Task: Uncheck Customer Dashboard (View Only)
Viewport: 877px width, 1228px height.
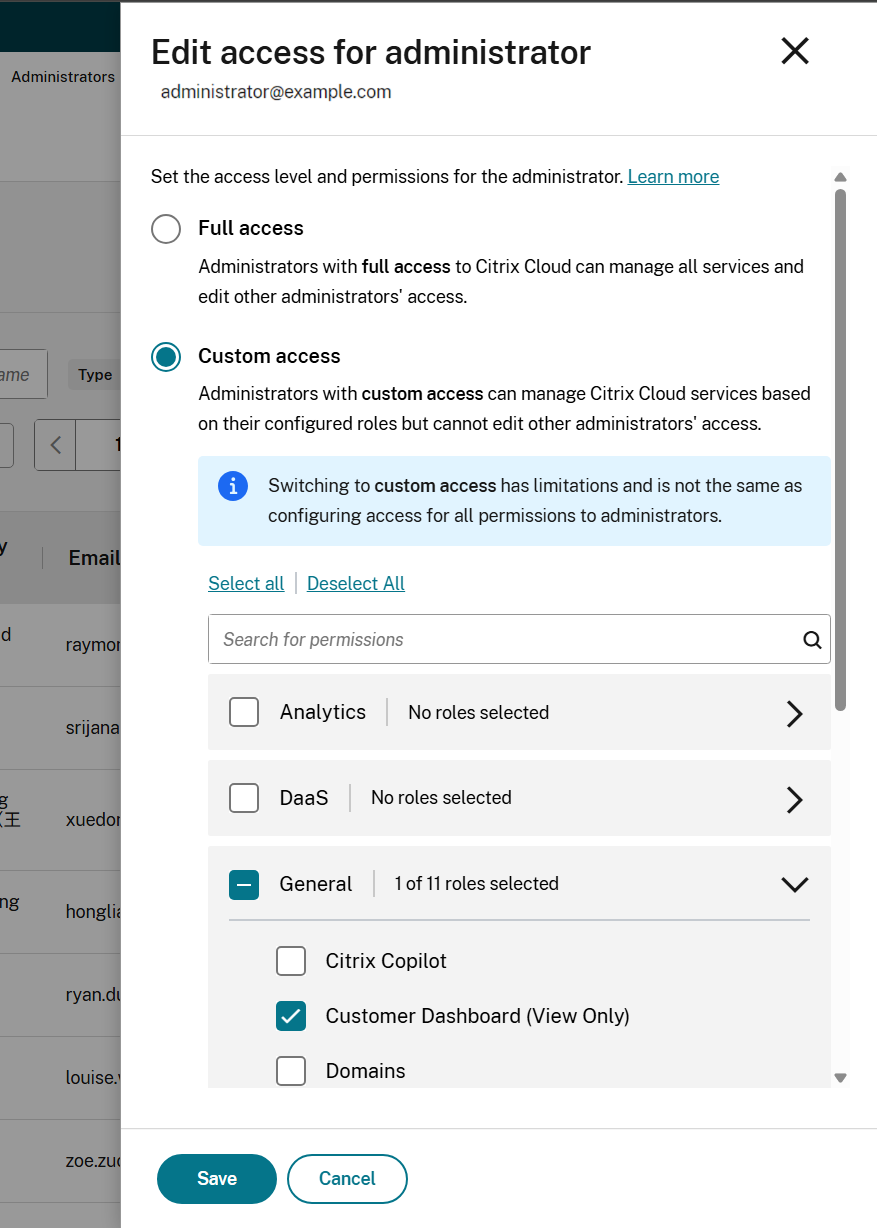Action: click(291, 1016)
